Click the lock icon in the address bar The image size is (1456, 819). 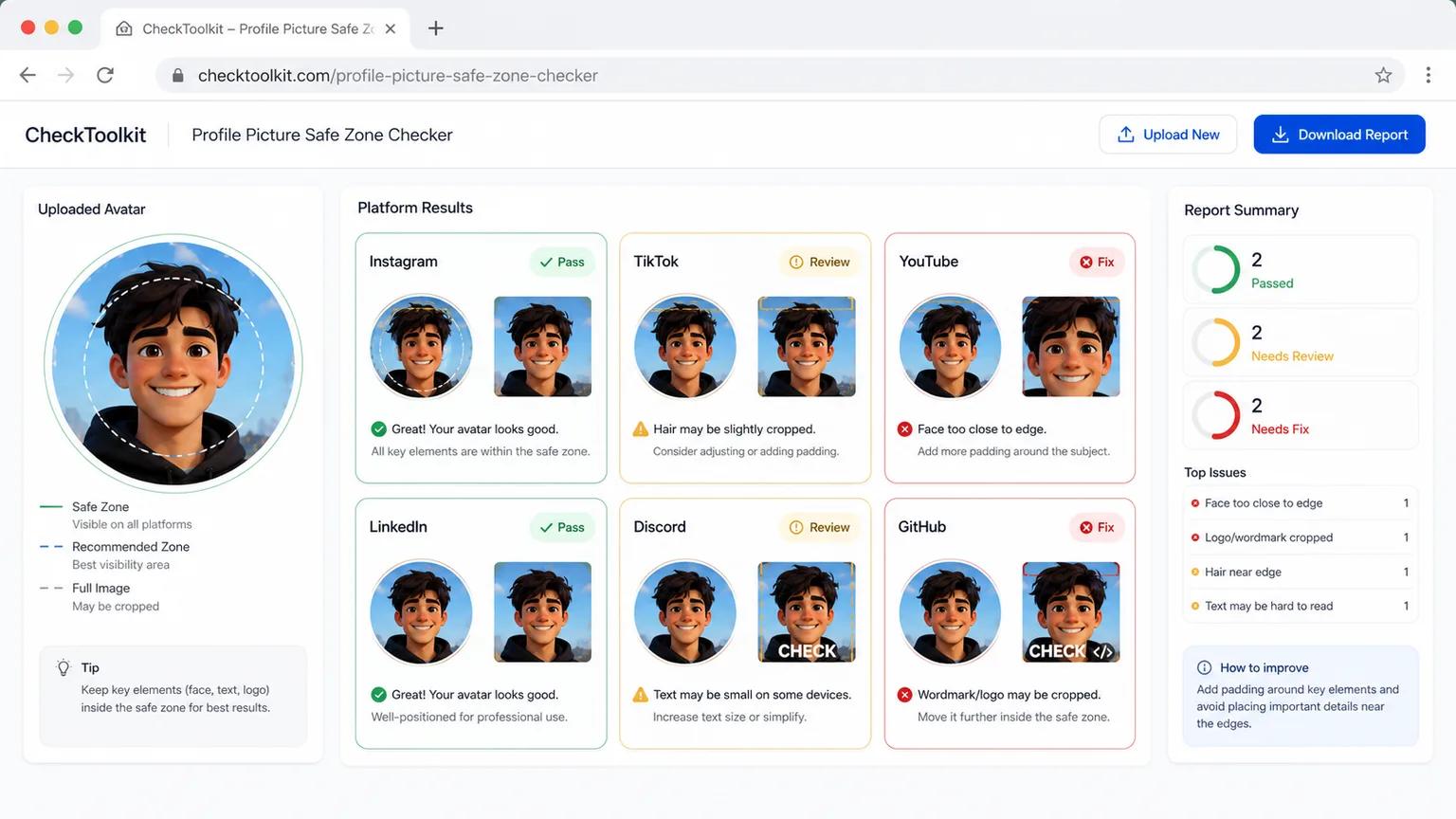(177, 76)
